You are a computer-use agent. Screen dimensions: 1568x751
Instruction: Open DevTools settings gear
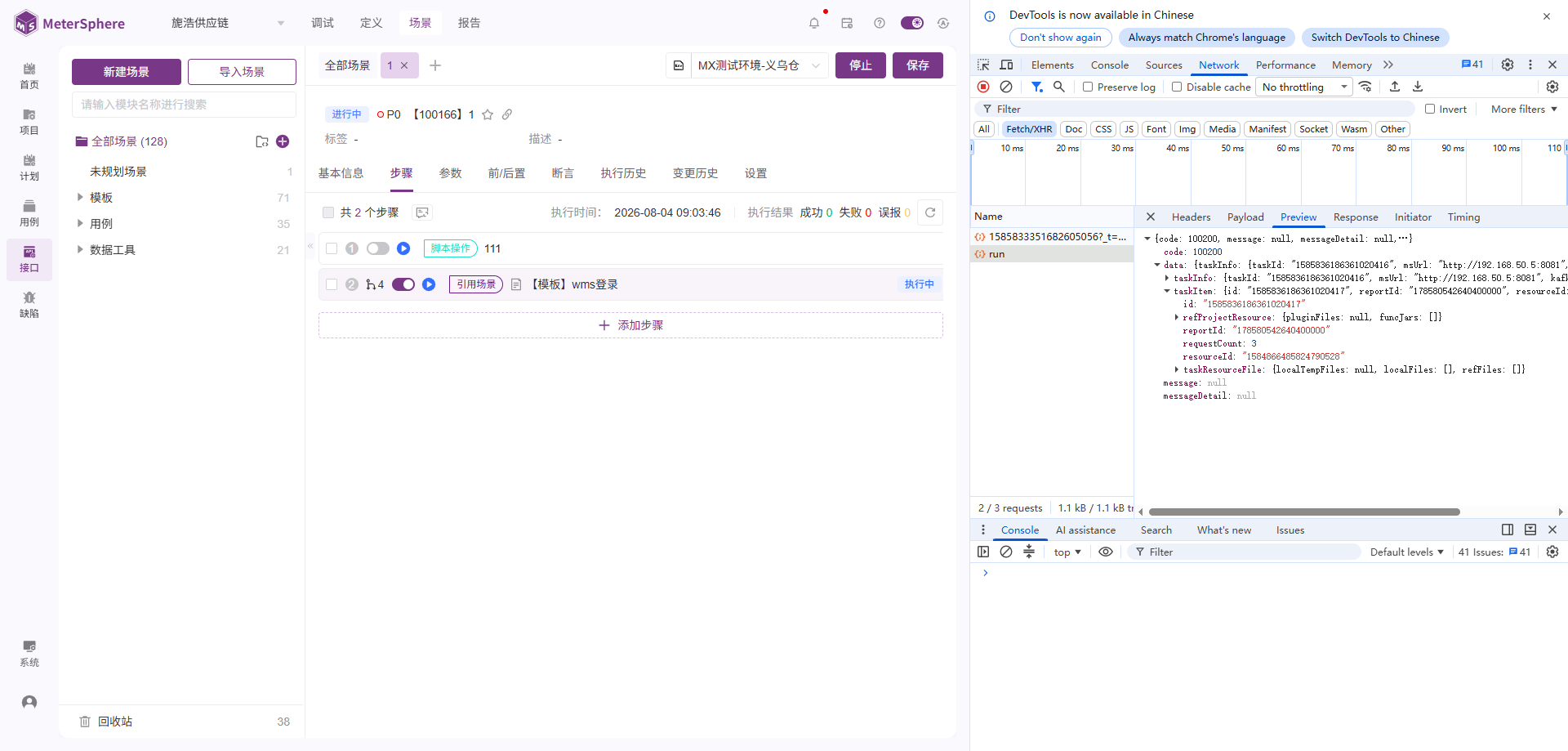tap(1508, 65)
